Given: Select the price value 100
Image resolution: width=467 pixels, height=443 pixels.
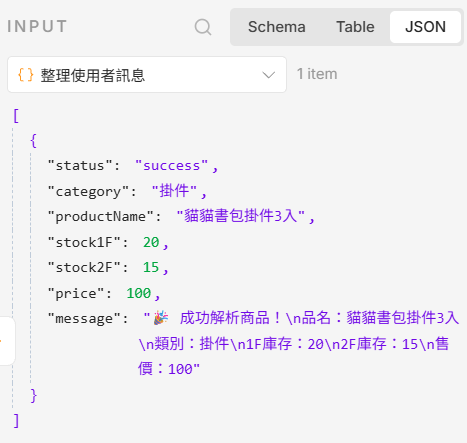Looking at the screenshot, I should [139, 293].
